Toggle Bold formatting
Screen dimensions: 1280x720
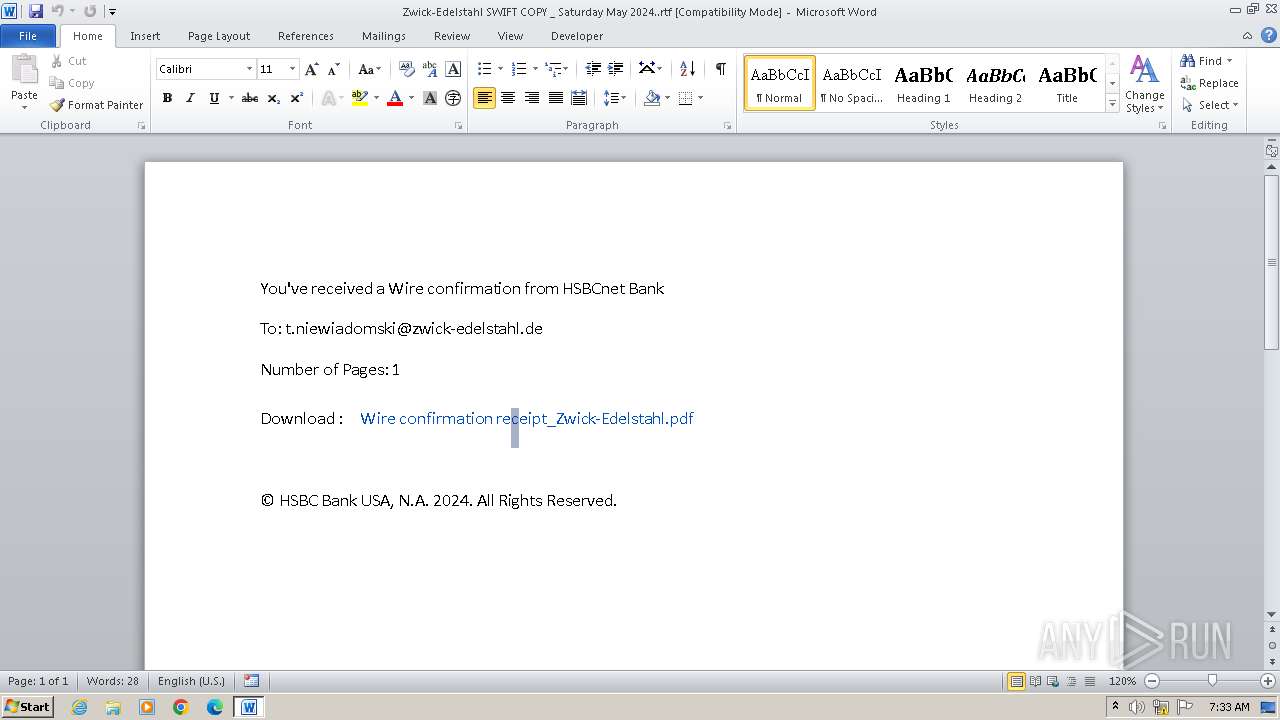167,98
